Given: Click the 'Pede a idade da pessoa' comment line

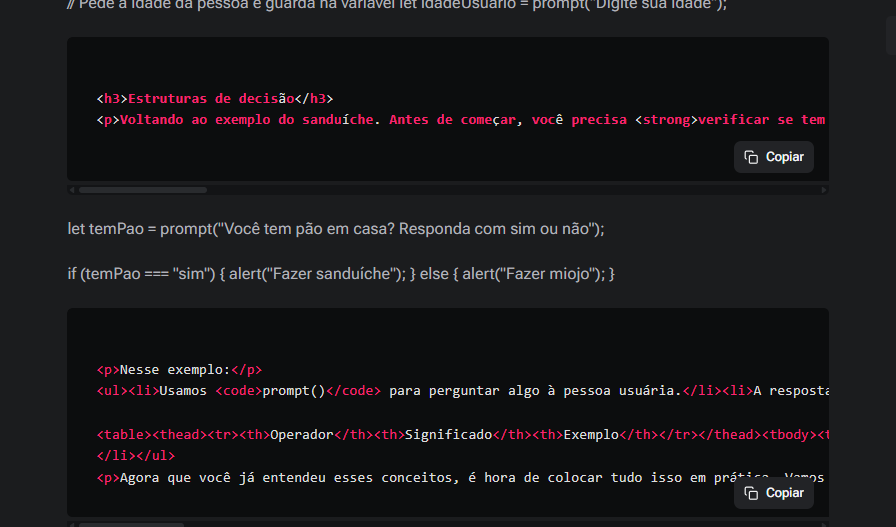Looking at the screenshot, I should click(x=397, y=5).
